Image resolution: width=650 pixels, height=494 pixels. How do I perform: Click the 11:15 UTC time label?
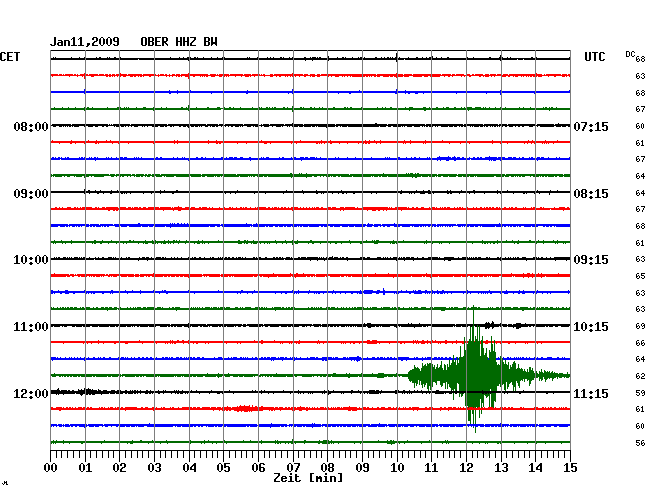[x=591, y=393]
